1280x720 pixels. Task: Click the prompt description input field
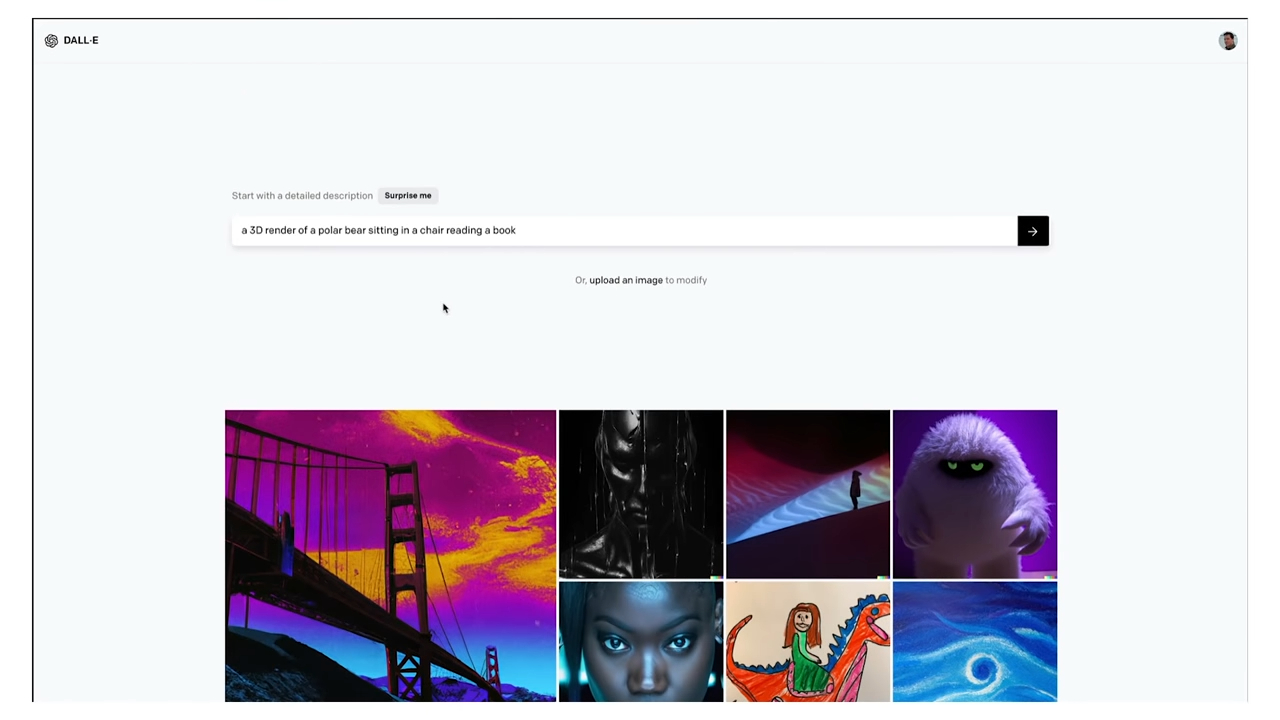[x=624, y=231]
